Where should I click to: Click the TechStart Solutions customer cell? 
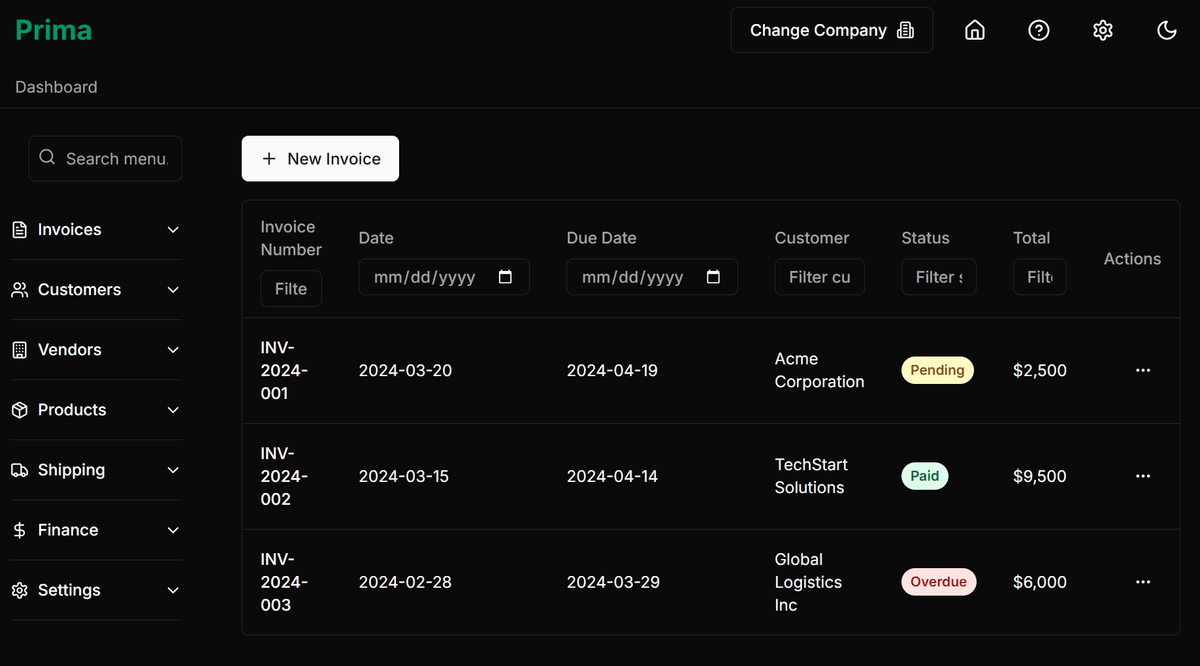811,476
